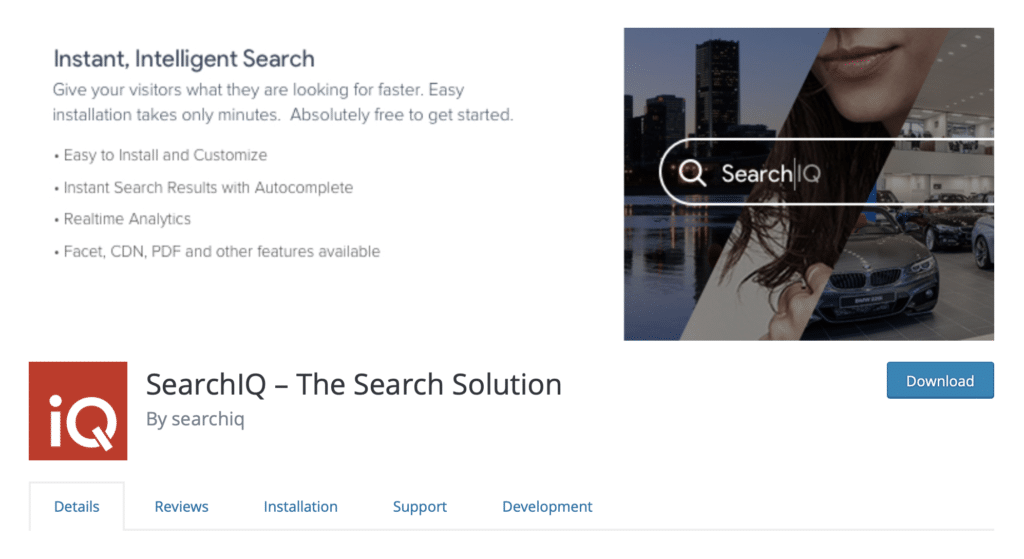This screenshot has height=559, width=1024.
Task: Click the 'Realtime Analytics' bullet
Action: click(x=123, y=219)
